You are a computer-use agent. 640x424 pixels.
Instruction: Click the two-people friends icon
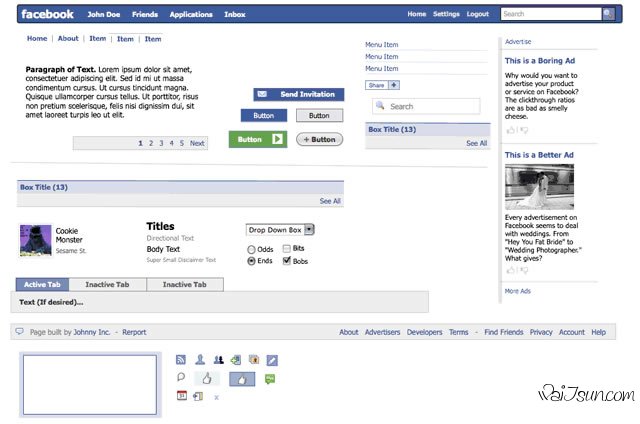(219, 360)
